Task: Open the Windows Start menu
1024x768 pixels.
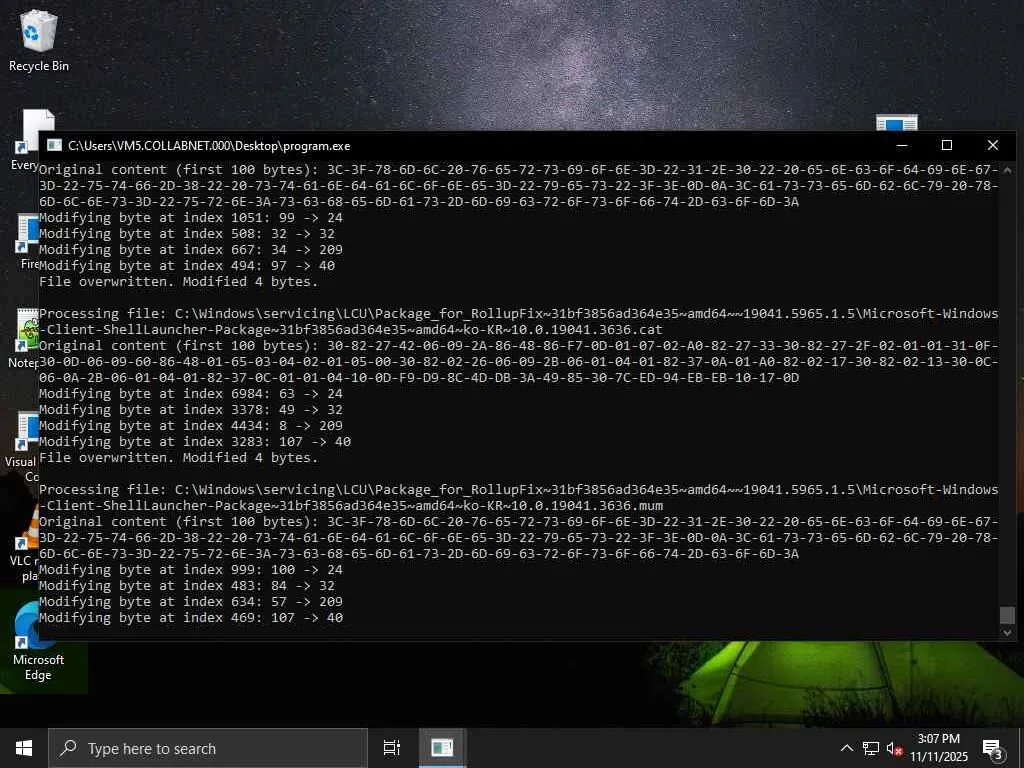Action: coord(24,748)
